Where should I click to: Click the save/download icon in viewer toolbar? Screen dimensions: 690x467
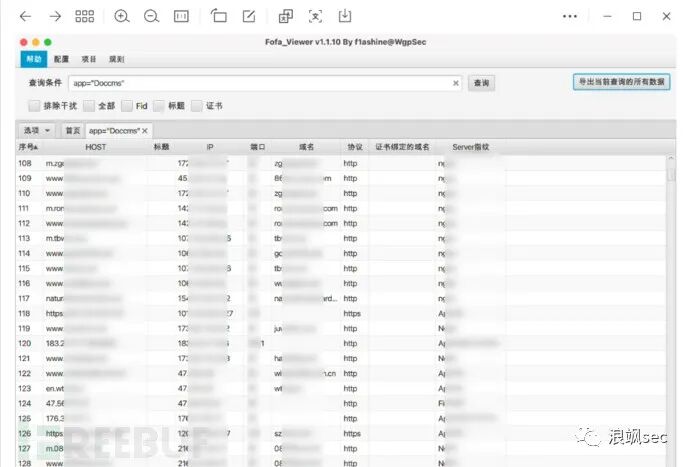click(345, 16)
